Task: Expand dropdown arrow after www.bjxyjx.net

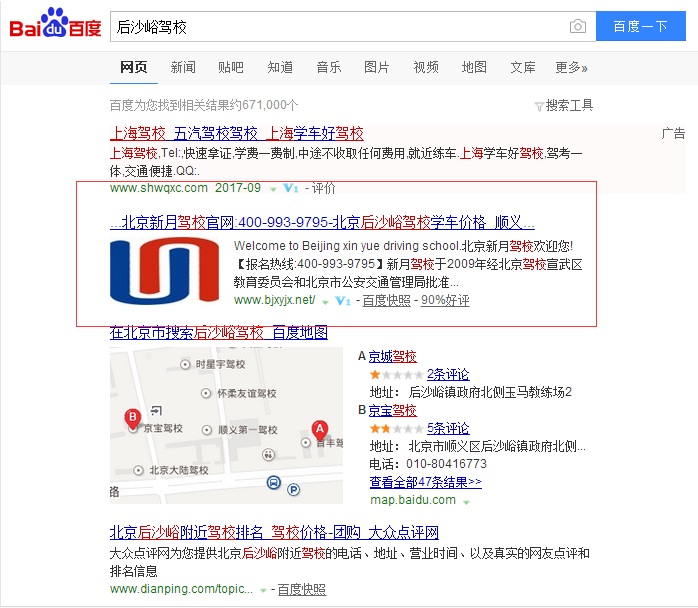Action: [325, 302]
